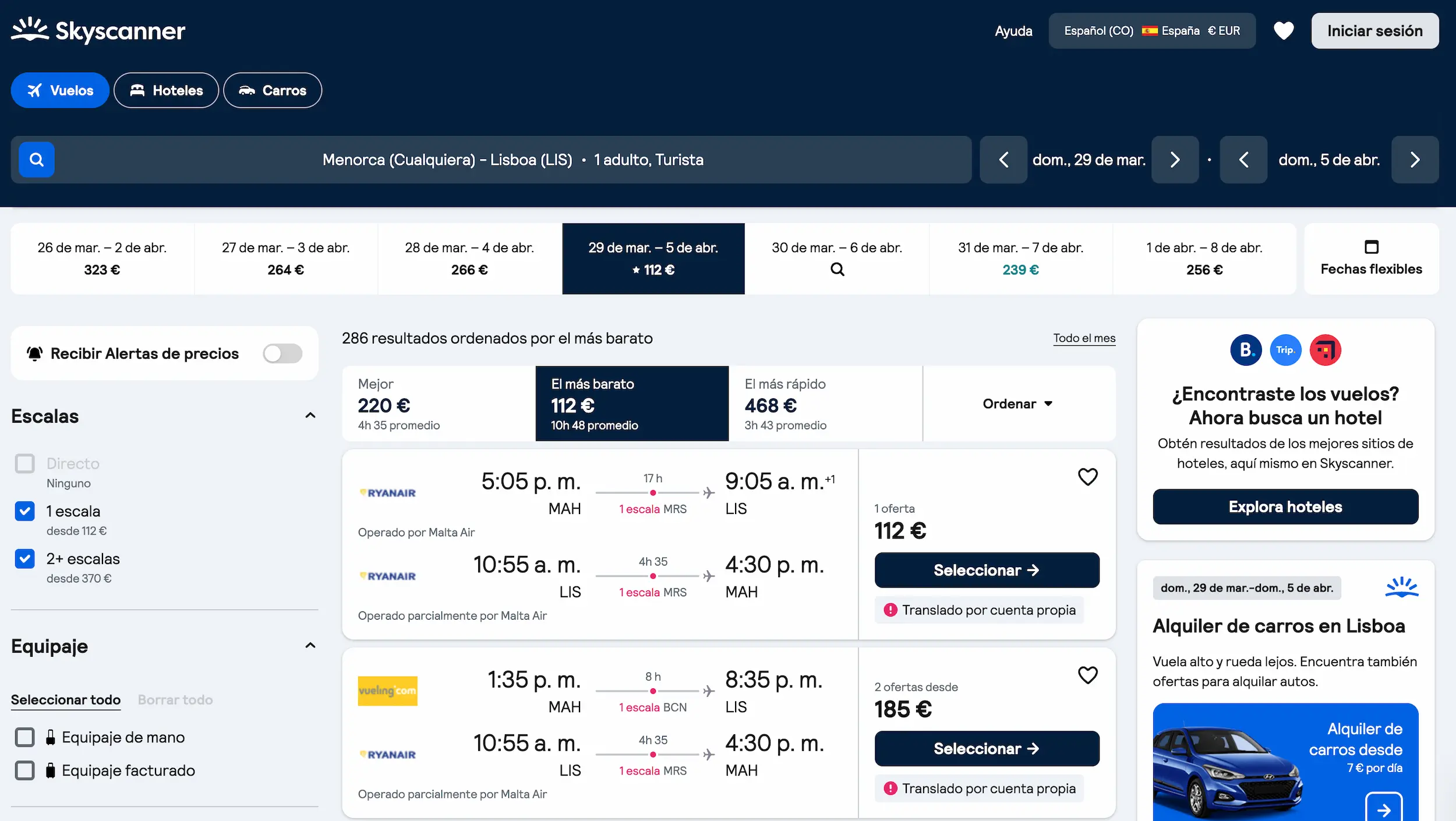Viewport: 1456px width, 821px height.
Task: Save the Ryanair flight with the heart icon
Action: [1088, 476]
